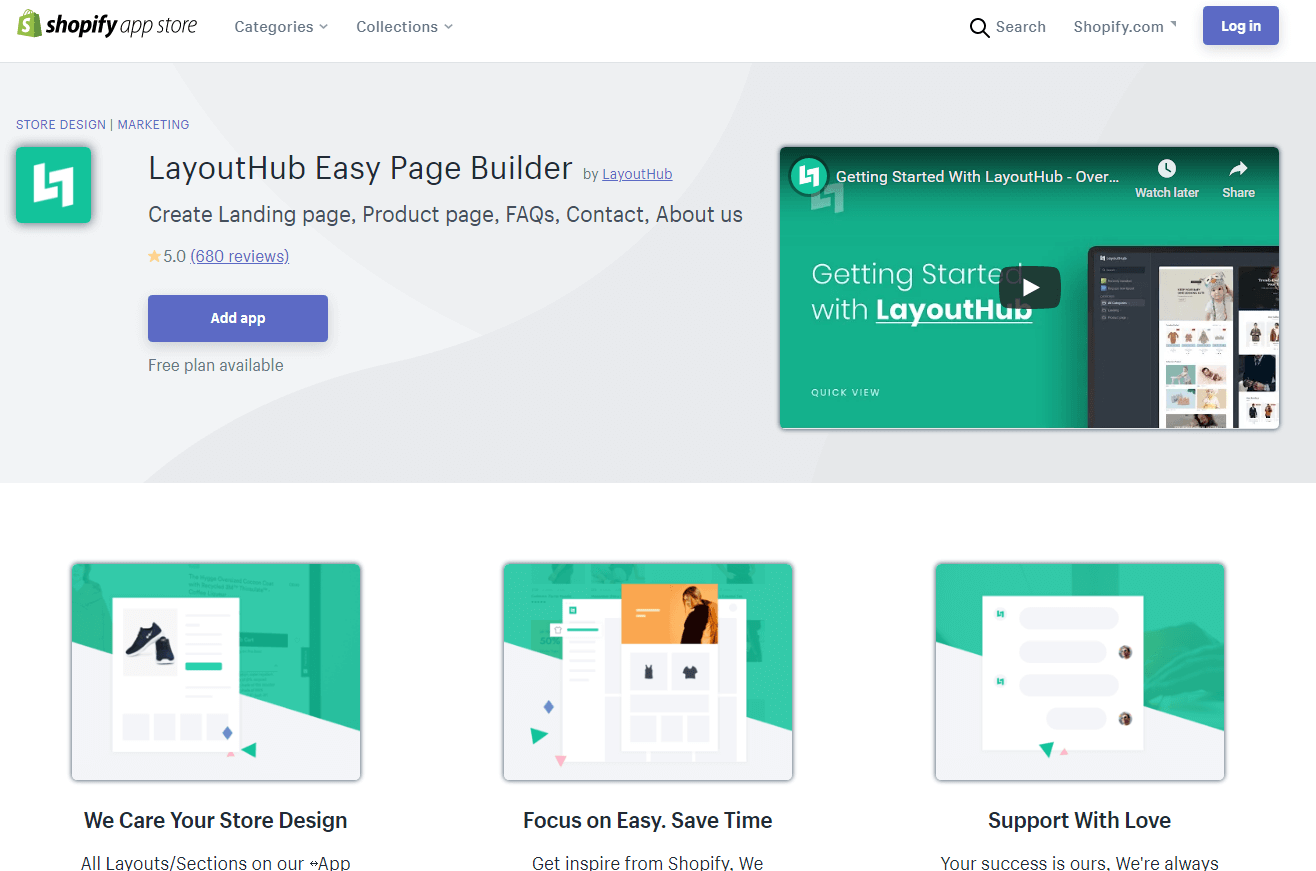Expand the Collections dropdown

pos(404,27)
